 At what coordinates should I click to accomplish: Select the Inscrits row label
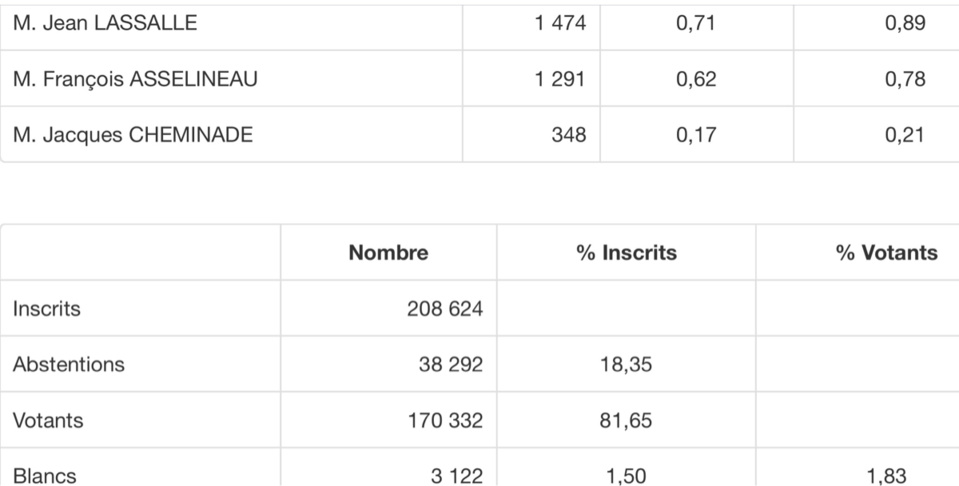coord(46,309)
